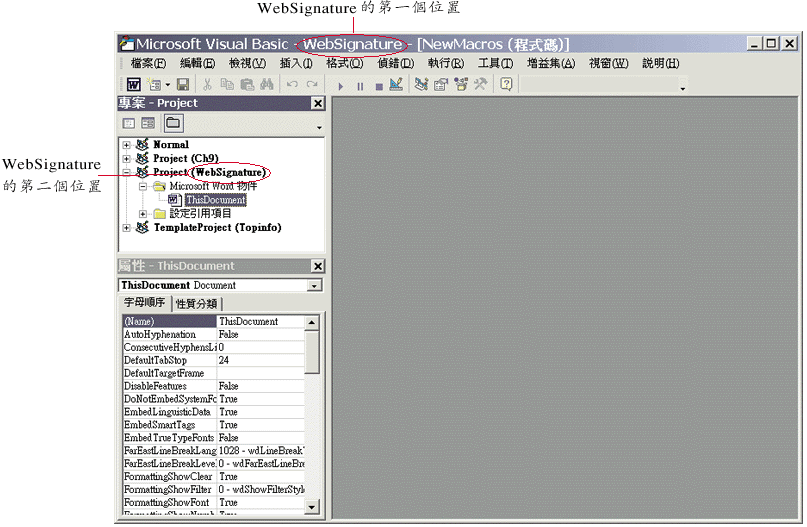Screen dimensions: 807x527
Task: Open the Insert UserForm dropdown arrow
Action: tap(168, 84)
